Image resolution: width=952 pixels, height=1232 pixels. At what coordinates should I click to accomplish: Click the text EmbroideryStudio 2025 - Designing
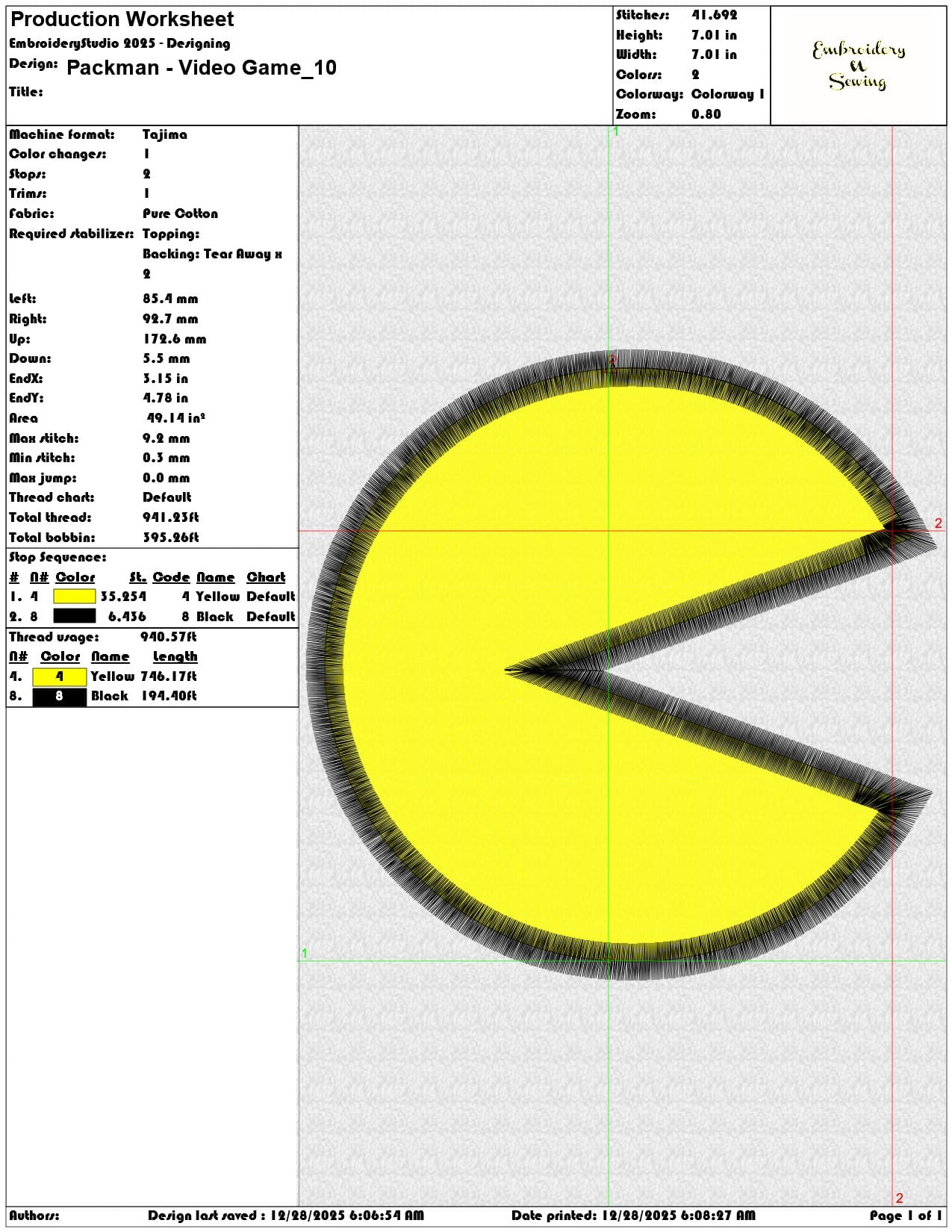point(119,43)
